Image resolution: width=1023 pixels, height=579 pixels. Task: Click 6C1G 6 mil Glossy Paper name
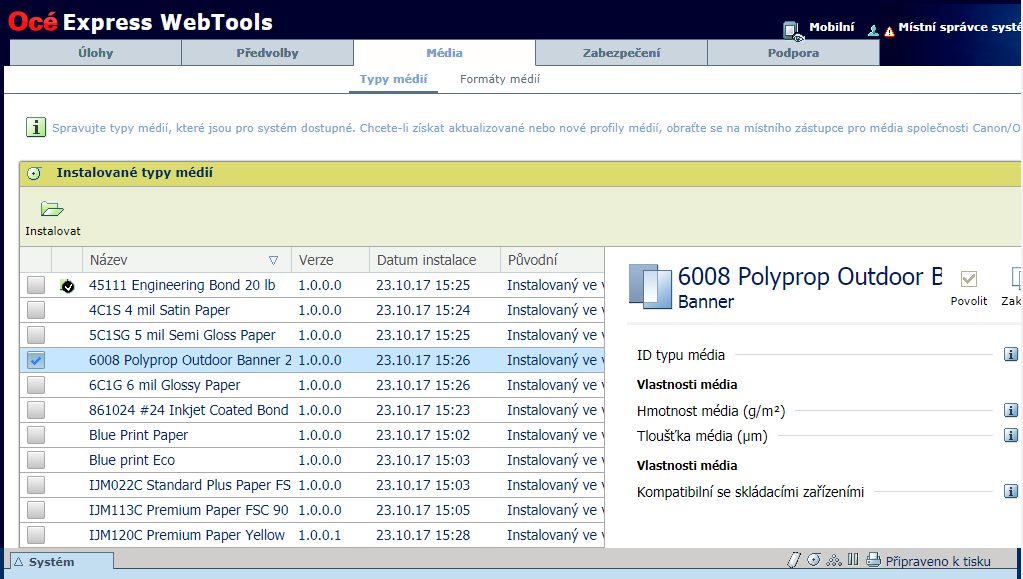pyautogui.click(x=164, y=385)
